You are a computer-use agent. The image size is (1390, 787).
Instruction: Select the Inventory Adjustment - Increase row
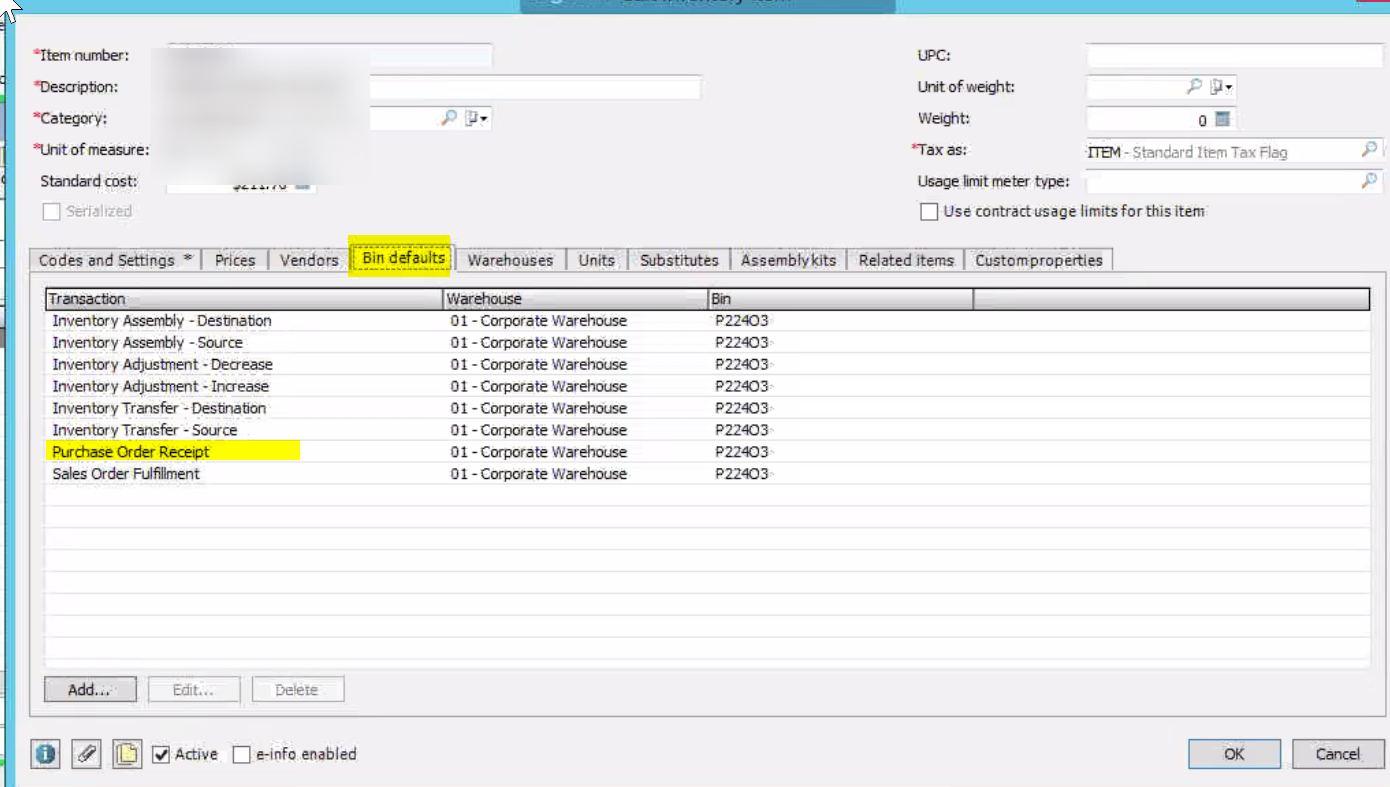(707, 386)
